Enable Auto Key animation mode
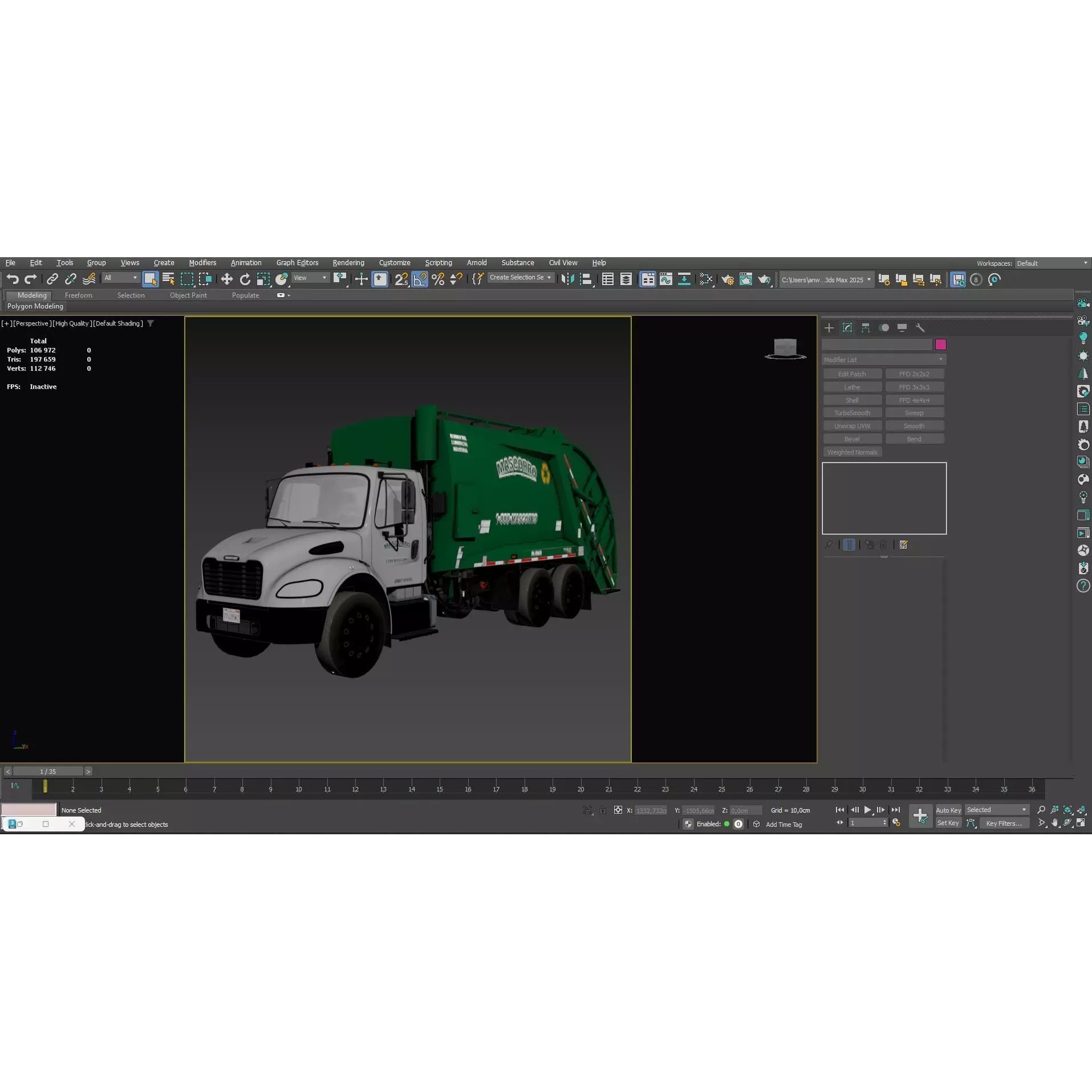This screenshot has width=1092, height=1092. coord(949,810)
